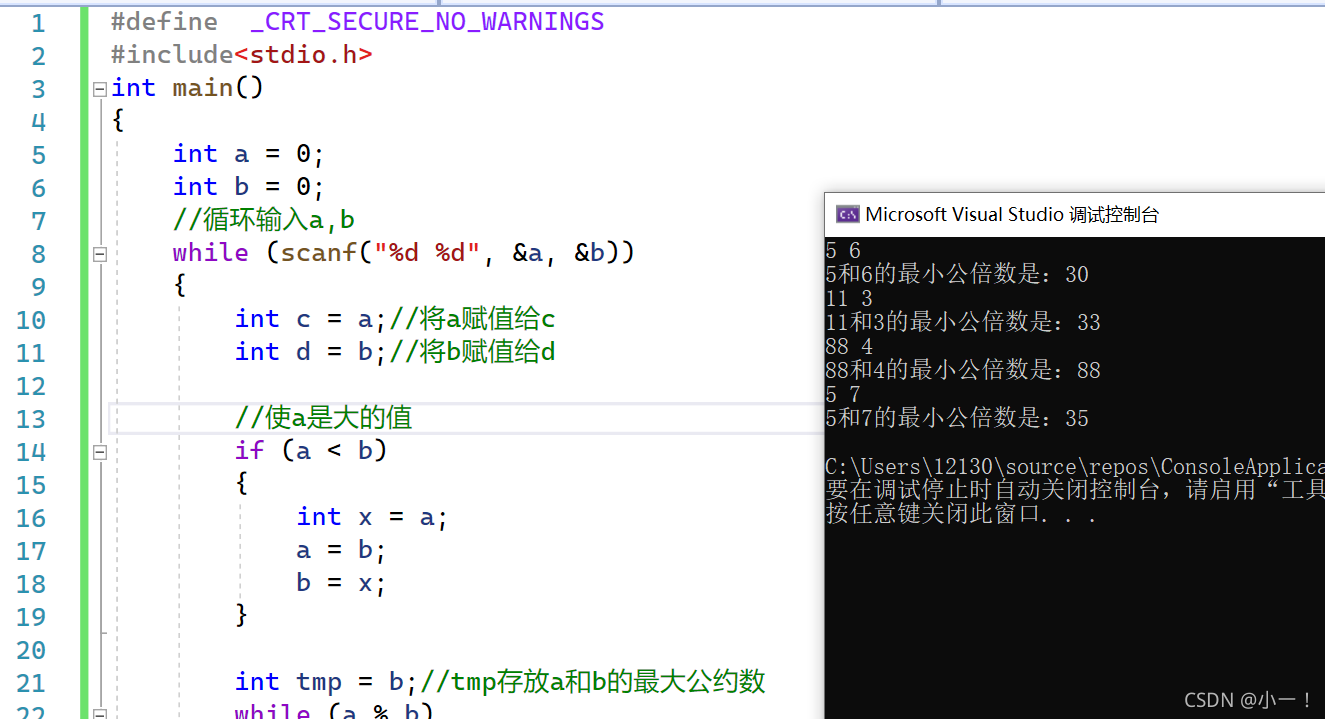Click the comment '//将b赋值给d'

click(472, 352)
